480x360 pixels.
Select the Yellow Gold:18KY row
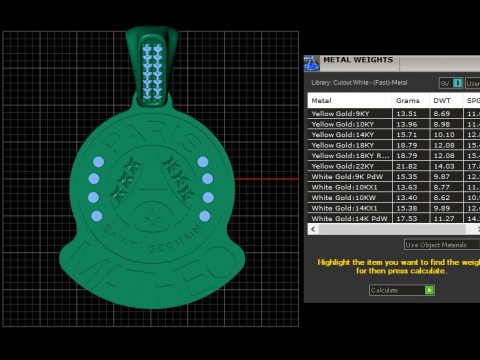pos(394,145)
